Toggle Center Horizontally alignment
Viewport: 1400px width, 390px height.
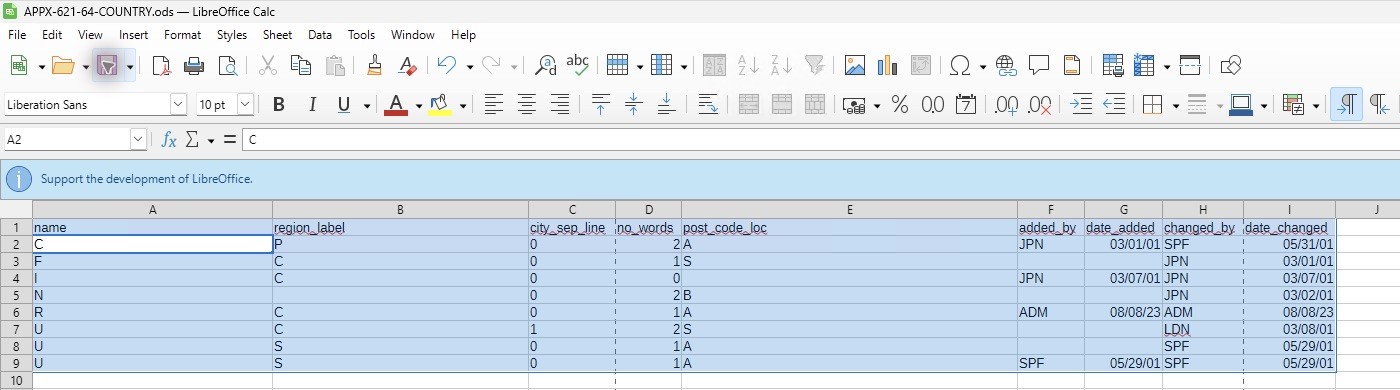click(527, 104)
